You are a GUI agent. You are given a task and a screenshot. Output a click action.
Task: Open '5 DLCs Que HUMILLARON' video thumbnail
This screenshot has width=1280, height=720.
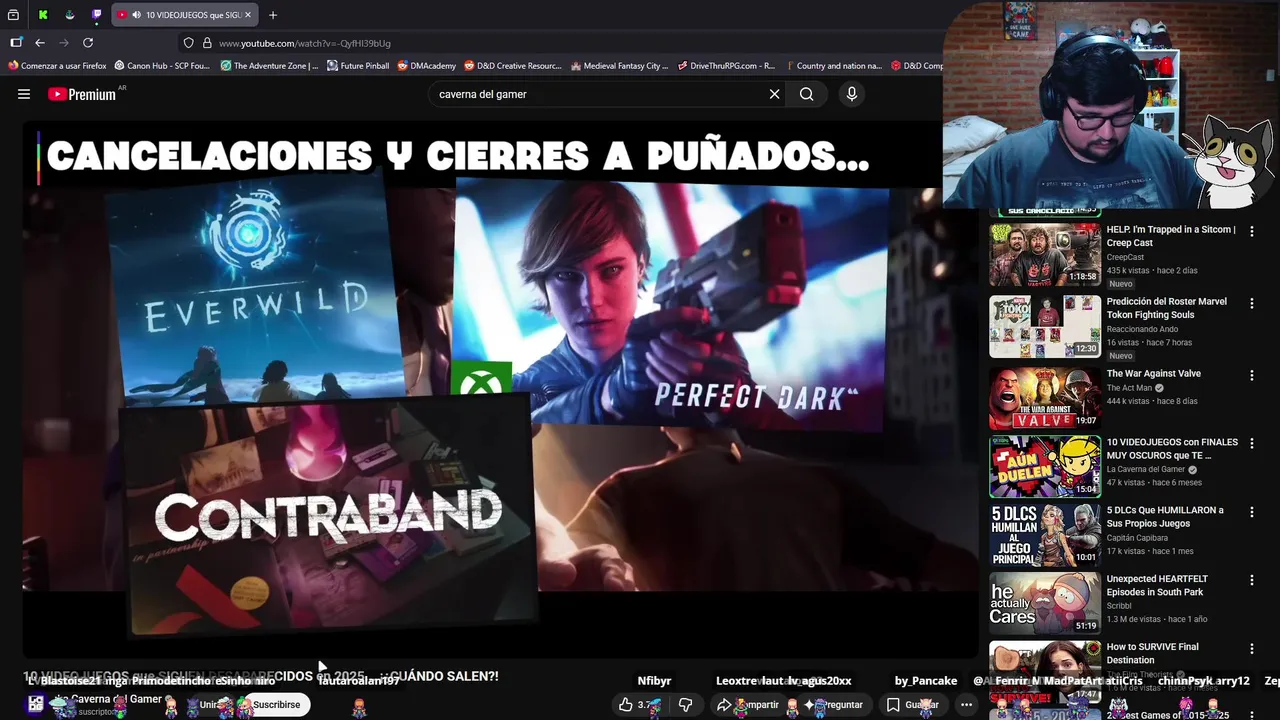tap(1045, 535)
